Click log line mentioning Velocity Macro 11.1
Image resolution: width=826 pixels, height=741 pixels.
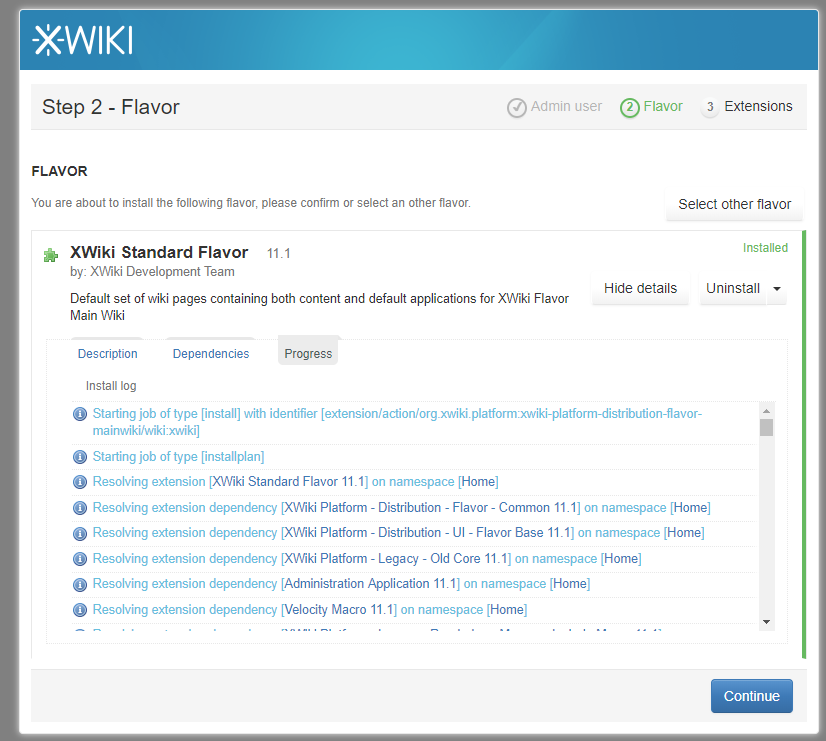click(x=310, y=610)
